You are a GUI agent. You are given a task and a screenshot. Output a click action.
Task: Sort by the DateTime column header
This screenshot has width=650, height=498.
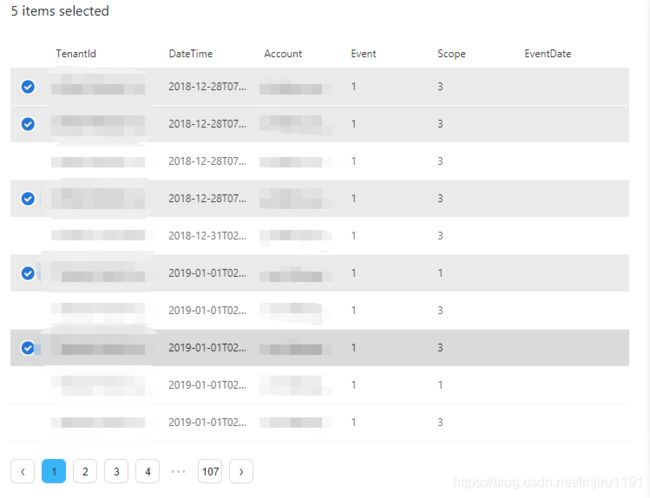click(191, 53)
